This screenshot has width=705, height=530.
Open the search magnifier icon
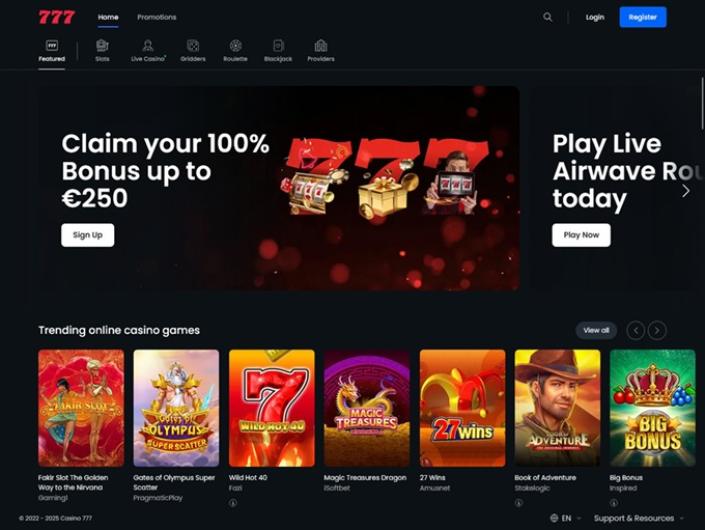(547, 17)
